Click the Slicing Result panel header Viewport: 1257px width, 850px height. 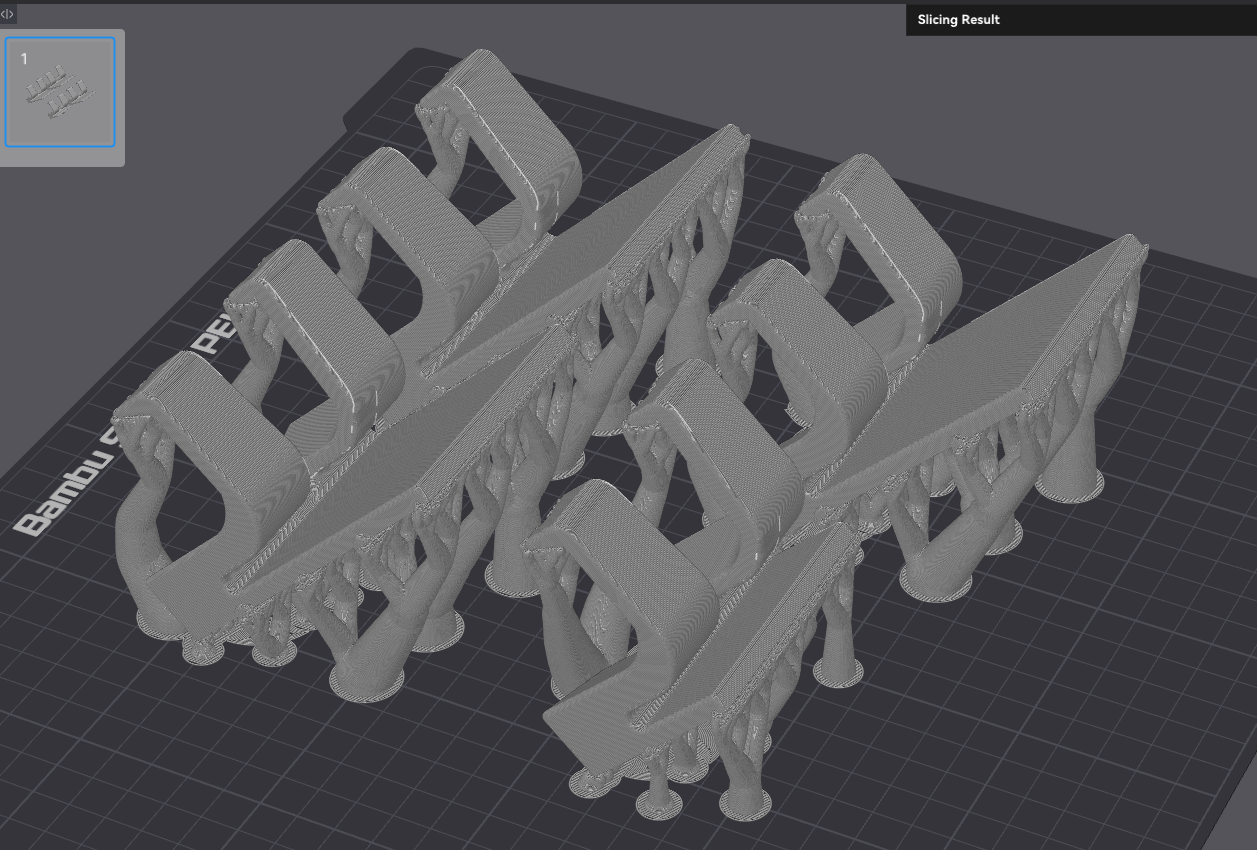point(1081,20)
